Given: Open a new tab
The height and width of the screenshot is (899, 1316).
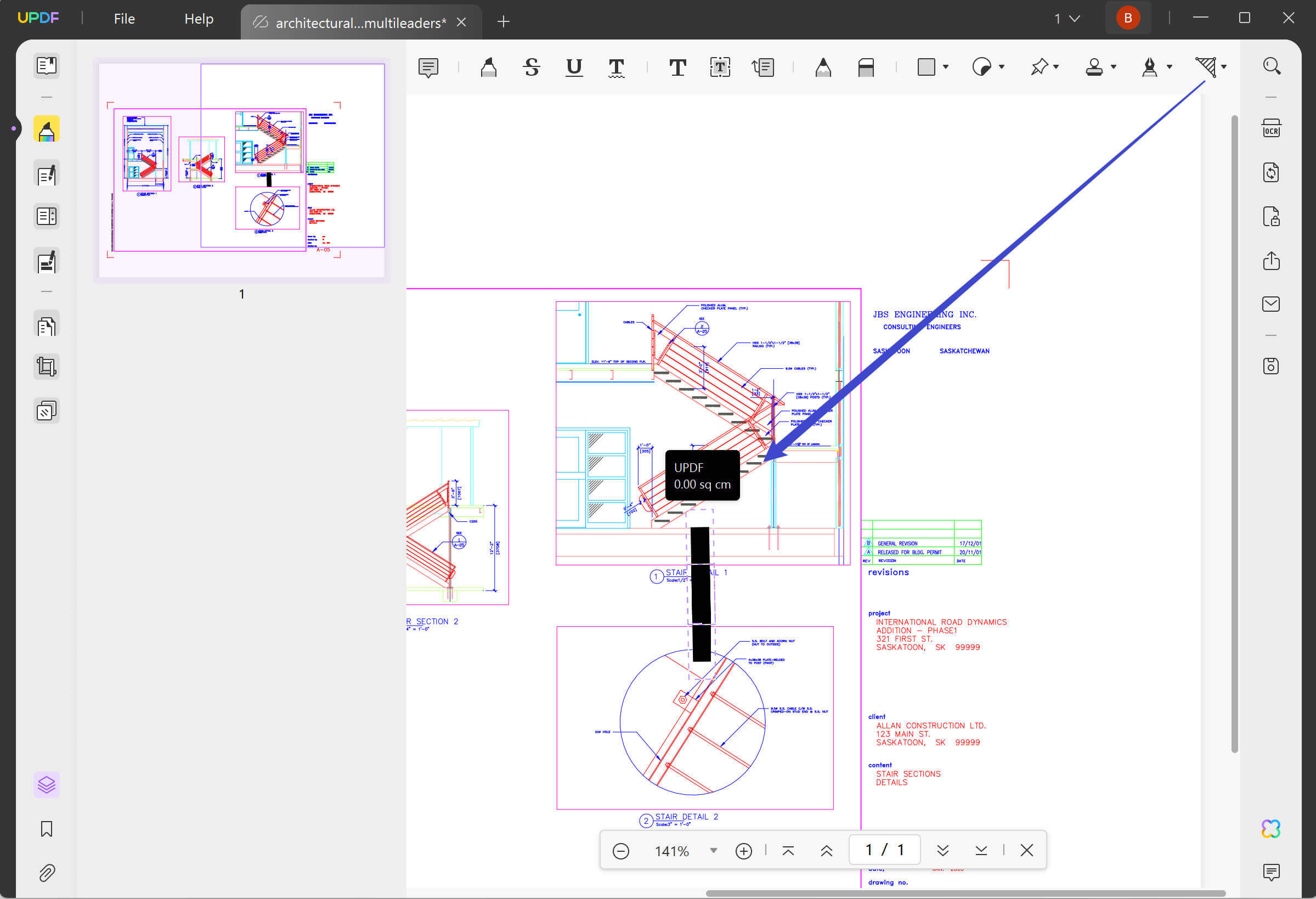Looking at the screenshot, I should (x=504, y=21).
